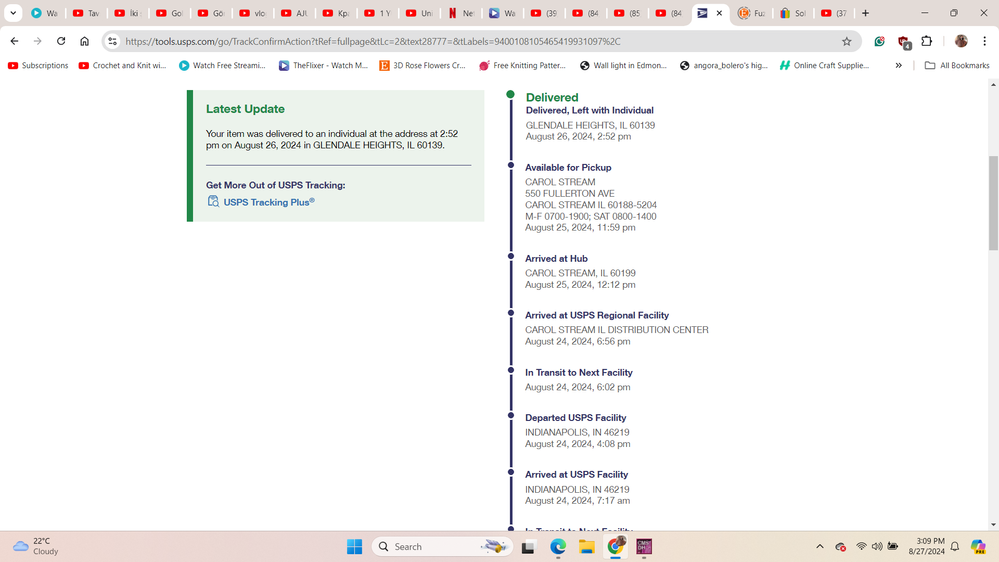
Task: Select 'Latest Update' heading
Action: (x=245, y=109)
